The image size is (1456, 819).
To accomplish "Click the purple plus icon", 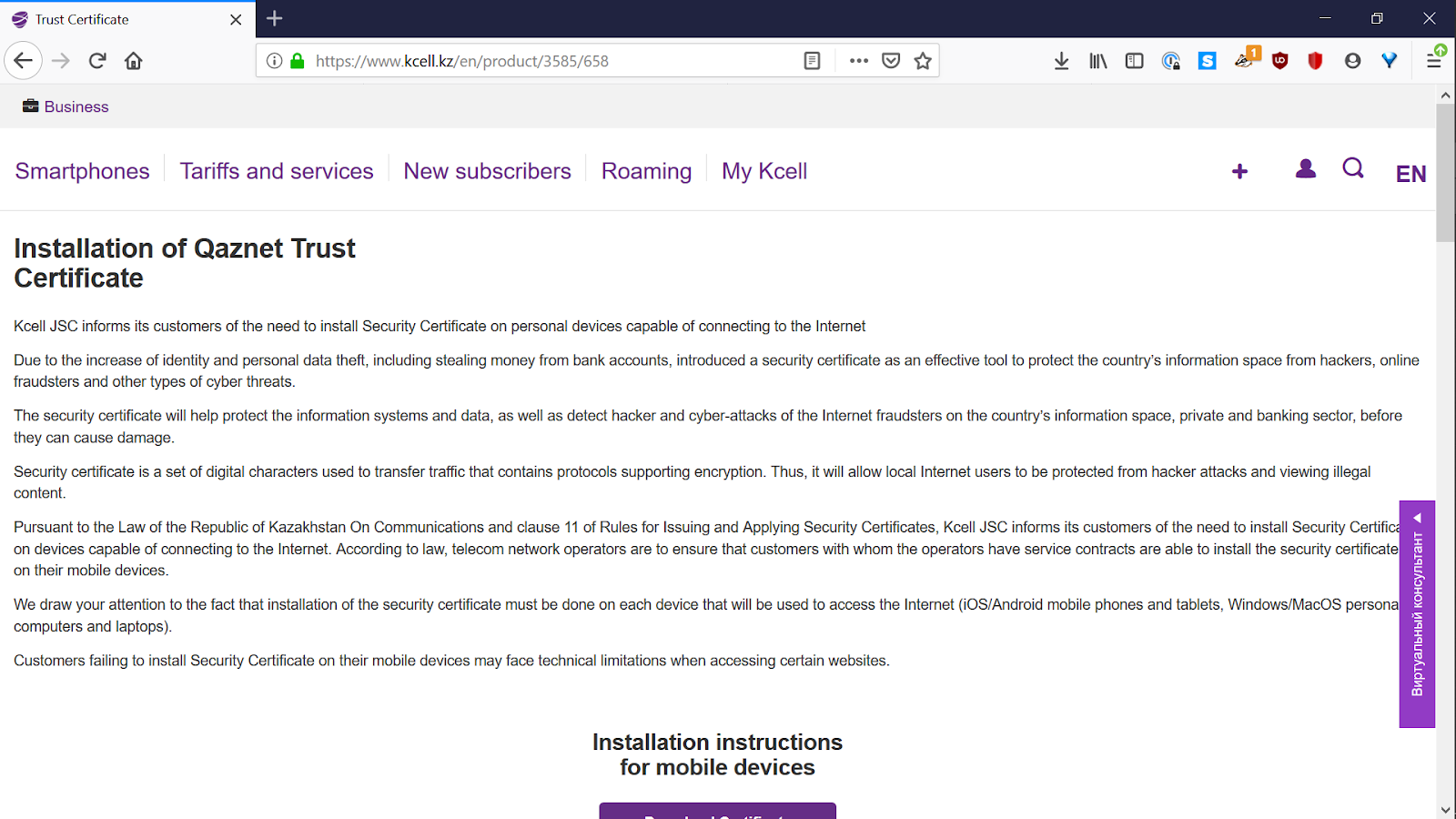I will click(x=1239, y=171).
